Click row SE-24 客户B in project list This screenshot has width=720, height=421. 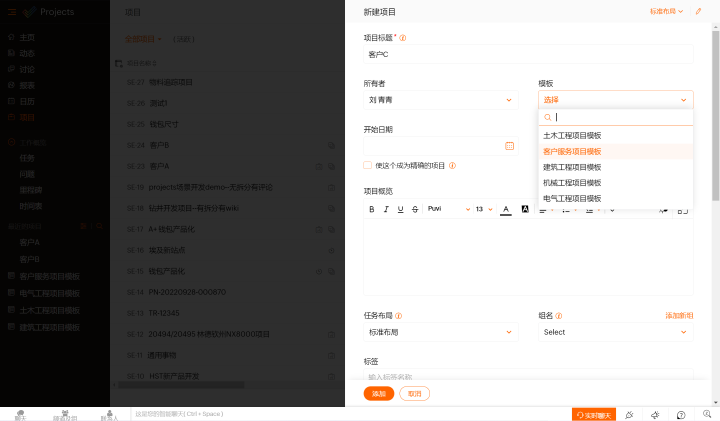pos(227,146)
